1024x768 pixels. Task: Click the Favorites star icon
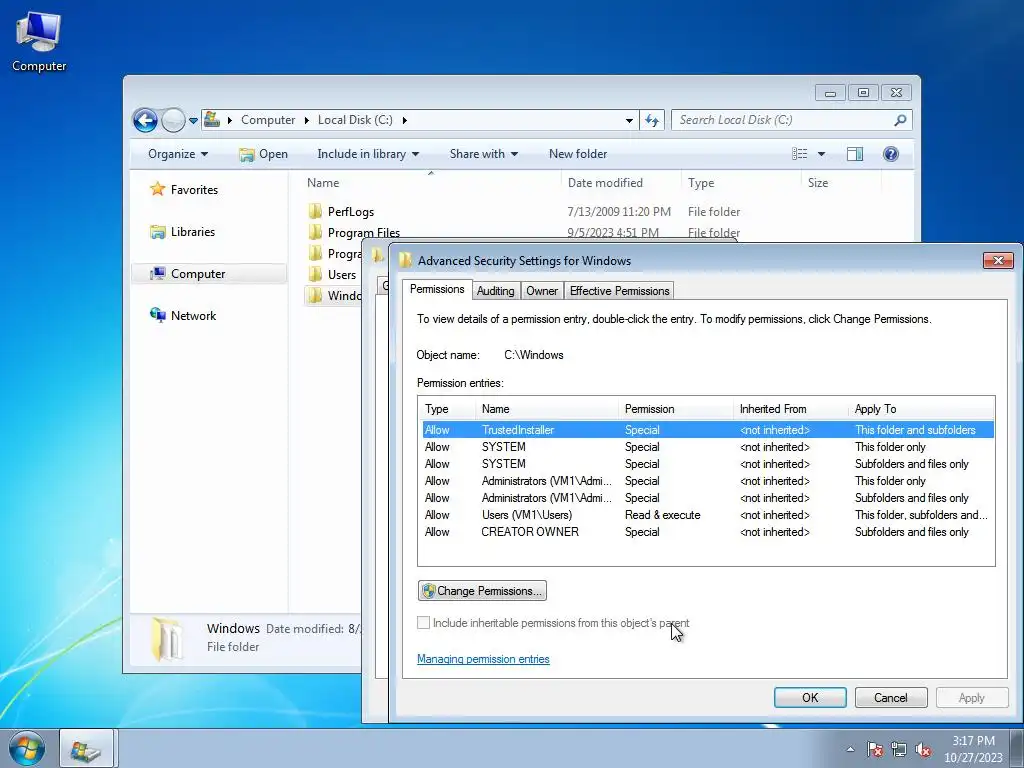point(157,189)
